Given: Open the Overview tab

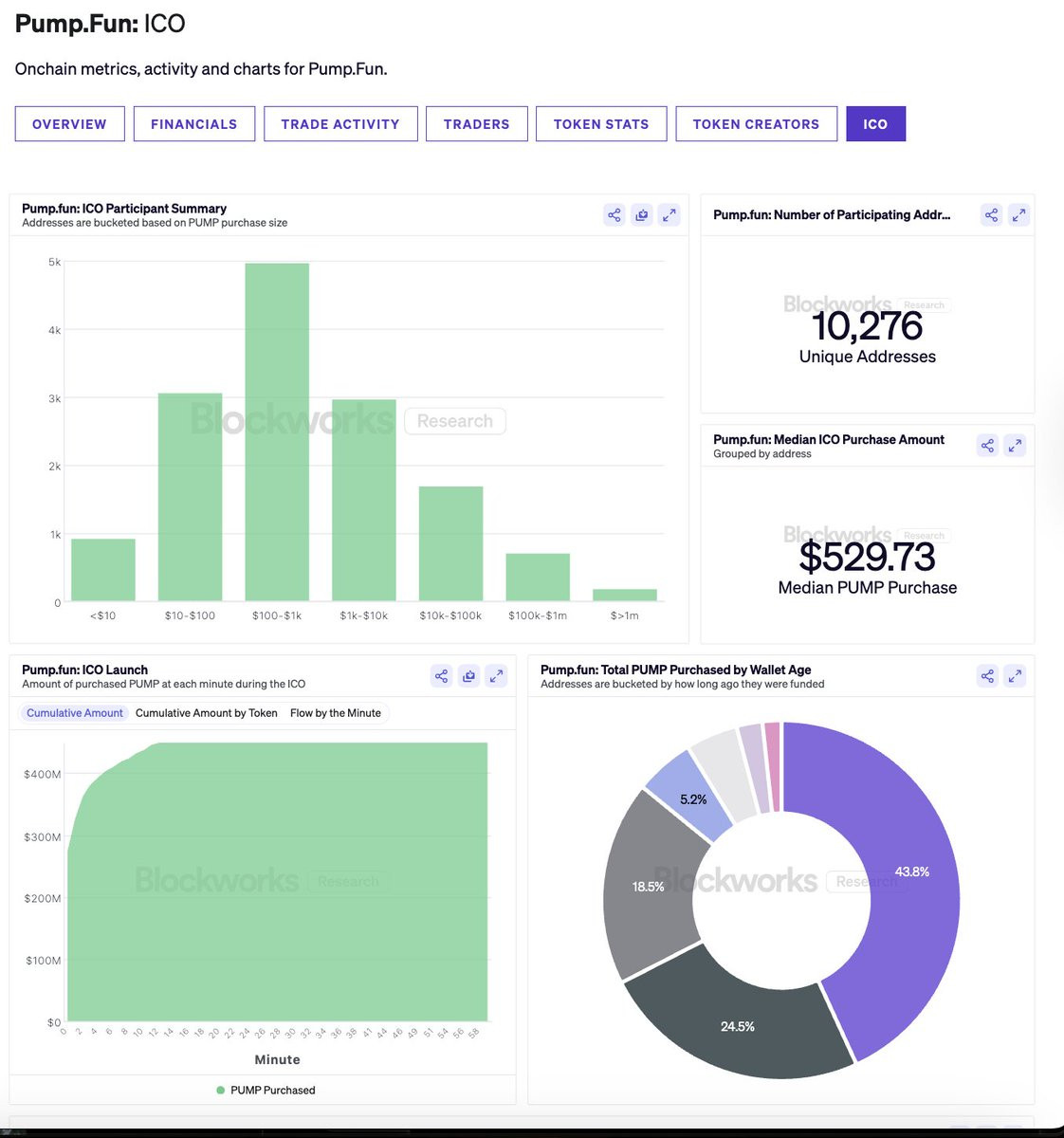Looking at the screenshot, I should click(x=69, y=124).
